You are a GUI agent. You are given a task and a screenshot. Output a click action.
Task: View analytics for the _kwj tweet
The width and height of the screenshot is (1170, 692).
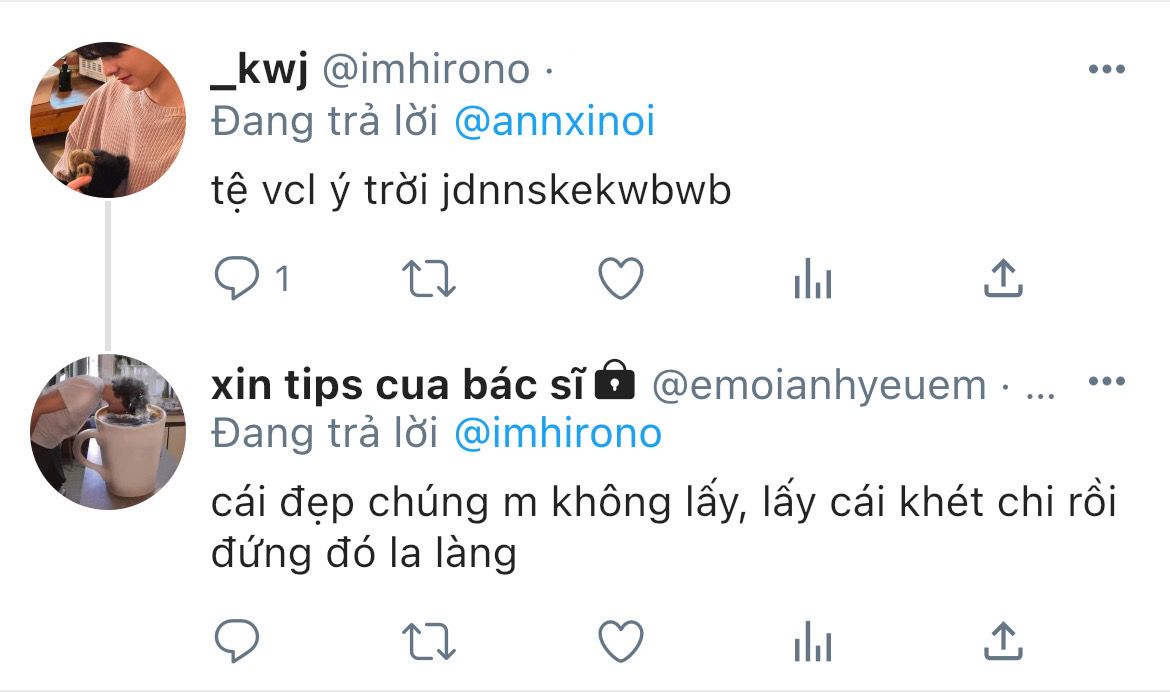(x=813, y=278)
